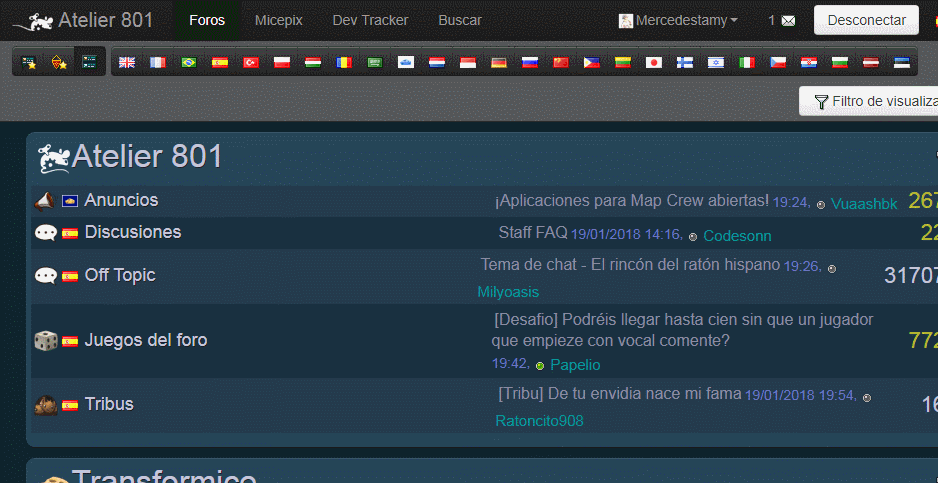
Task: Switch to the Estonian flag community
Action: 902,62
